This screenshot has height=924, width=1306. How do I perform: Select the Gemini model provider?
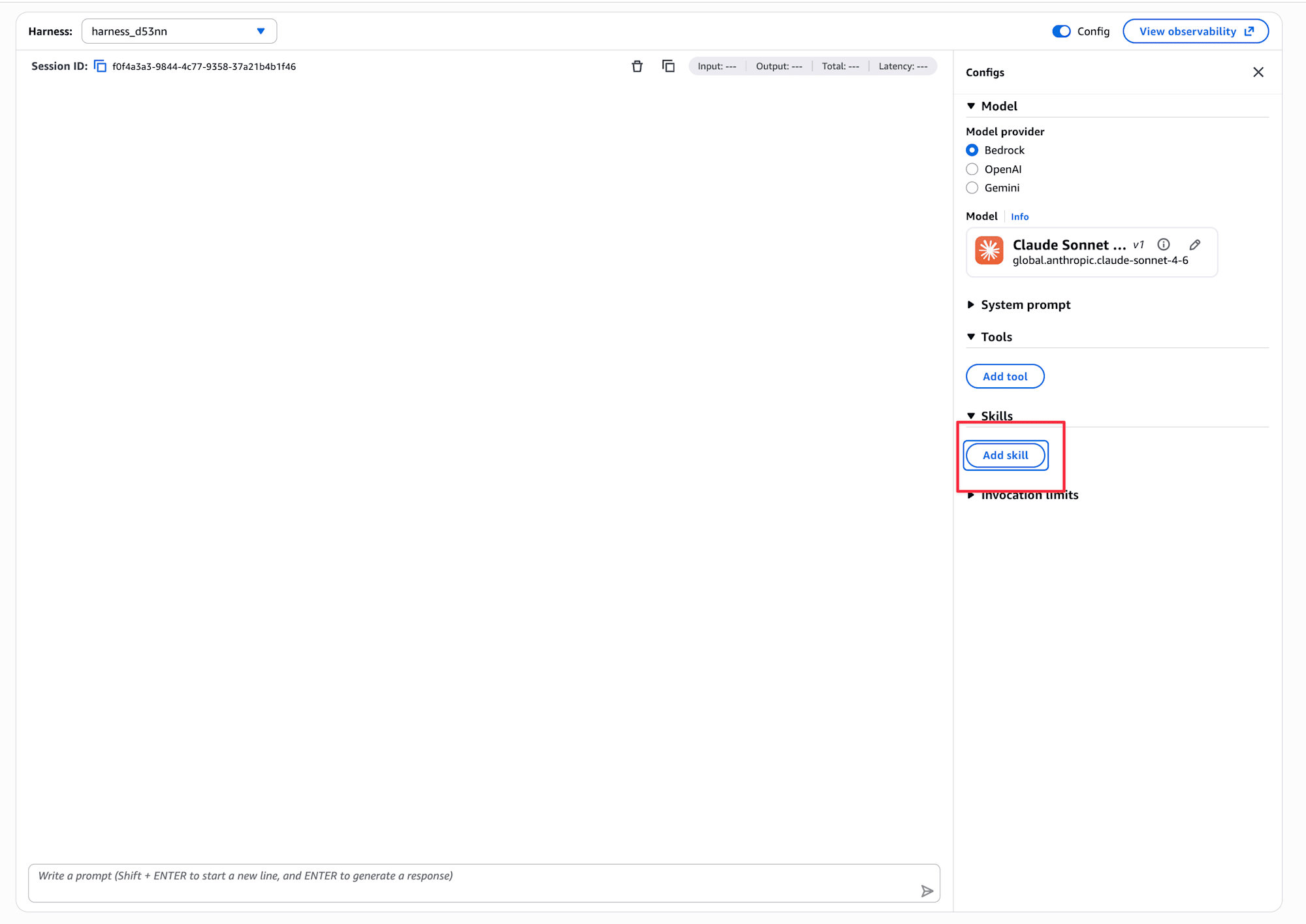(972, 188)
